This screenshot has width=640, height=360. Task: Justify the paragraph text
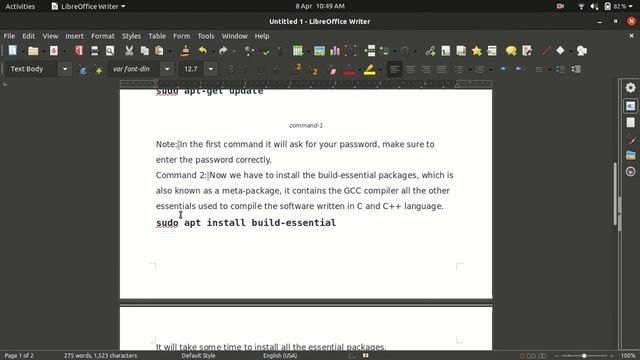click(x=441, y=69)
